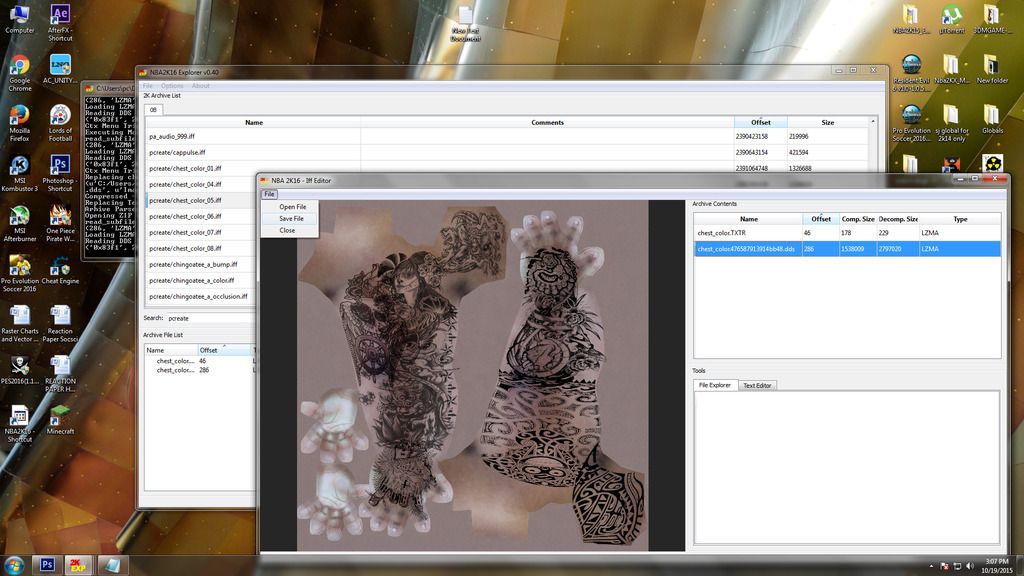Viewport: 1024px width, 576px height.
Task: Open Raster Charts and Vector document icon
Action: point(20,325)
